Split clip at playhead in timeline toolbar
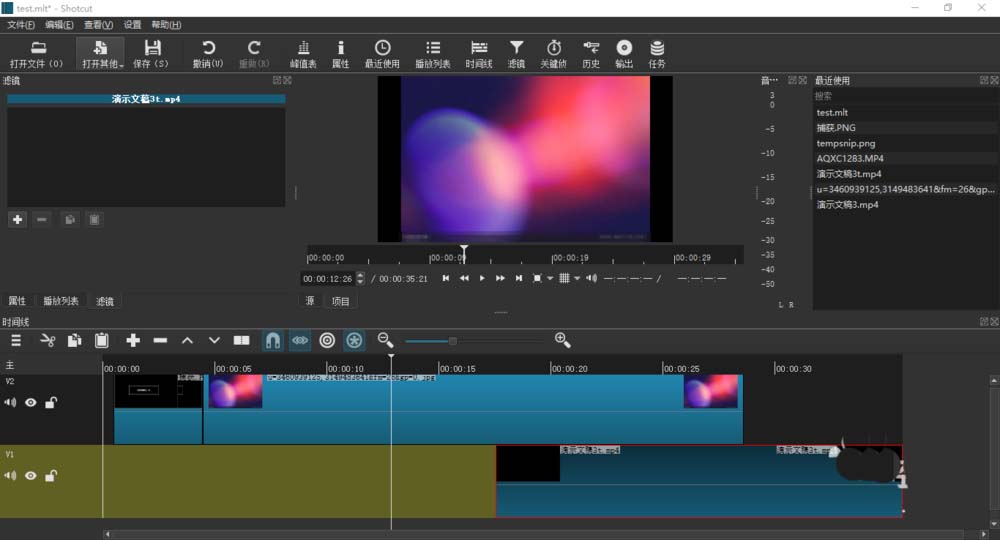 pos(241,340)
